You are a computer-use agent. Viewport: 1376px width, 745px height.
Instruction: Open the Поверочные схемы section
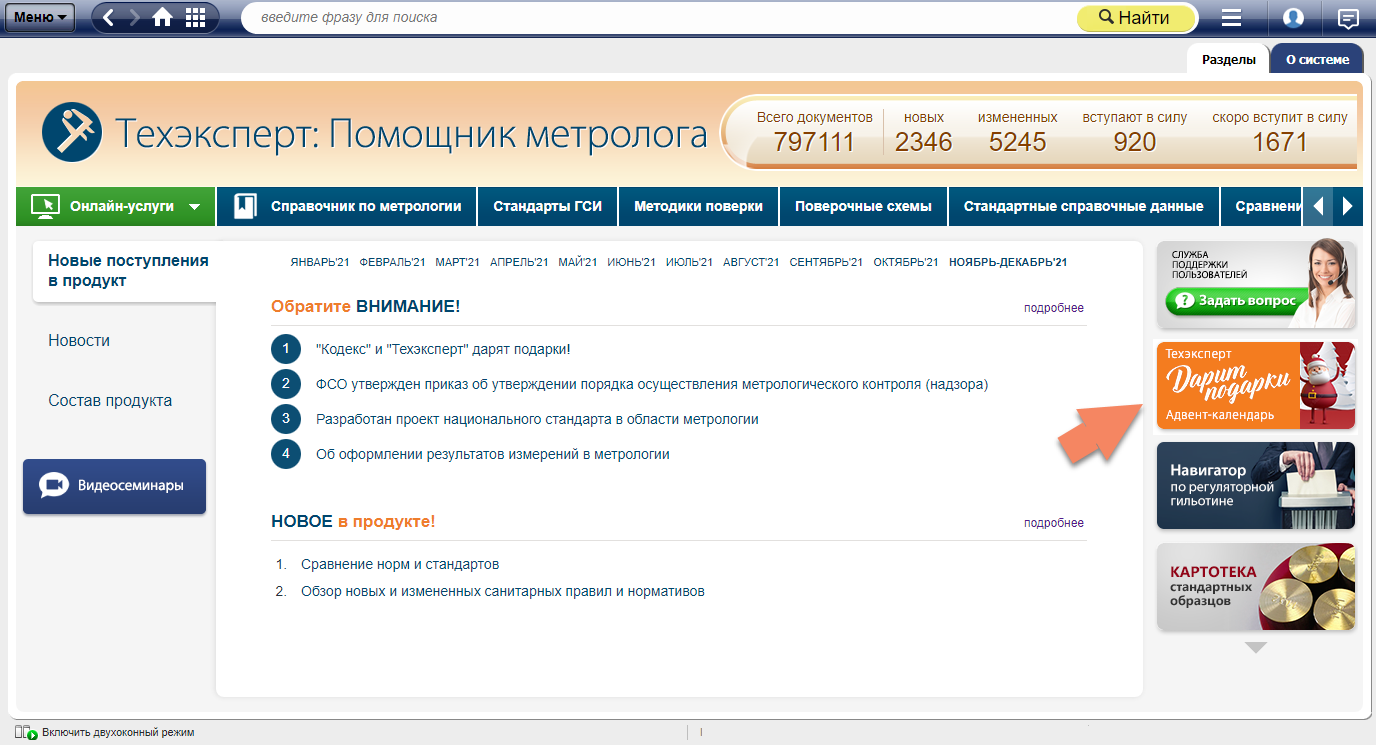click(x=863, y=207)
